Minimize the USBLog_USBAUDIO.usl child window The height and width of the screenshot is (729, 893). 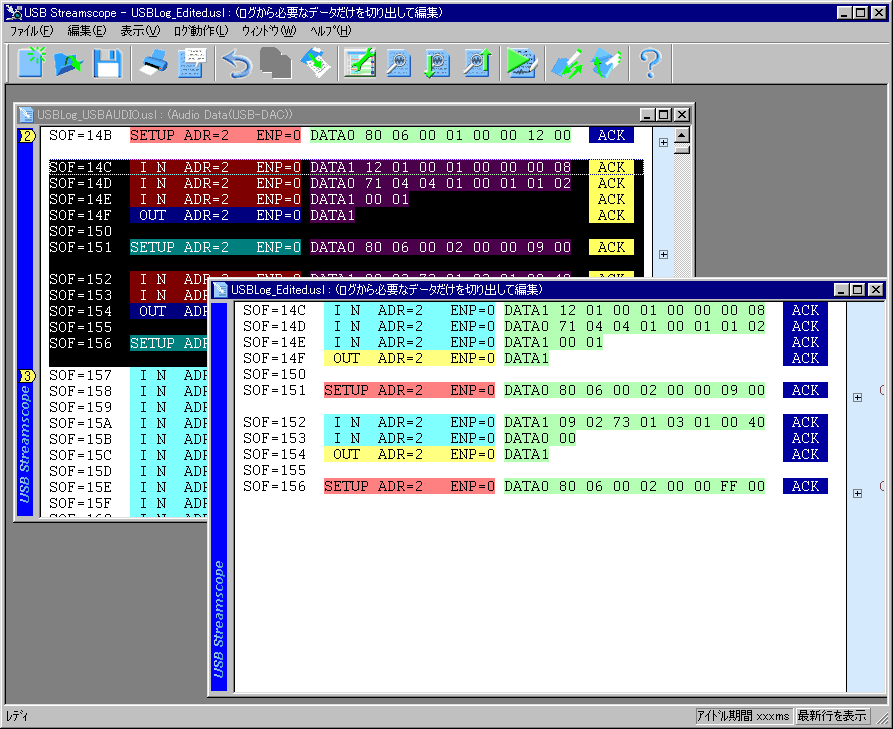click(x=646, y=114)
